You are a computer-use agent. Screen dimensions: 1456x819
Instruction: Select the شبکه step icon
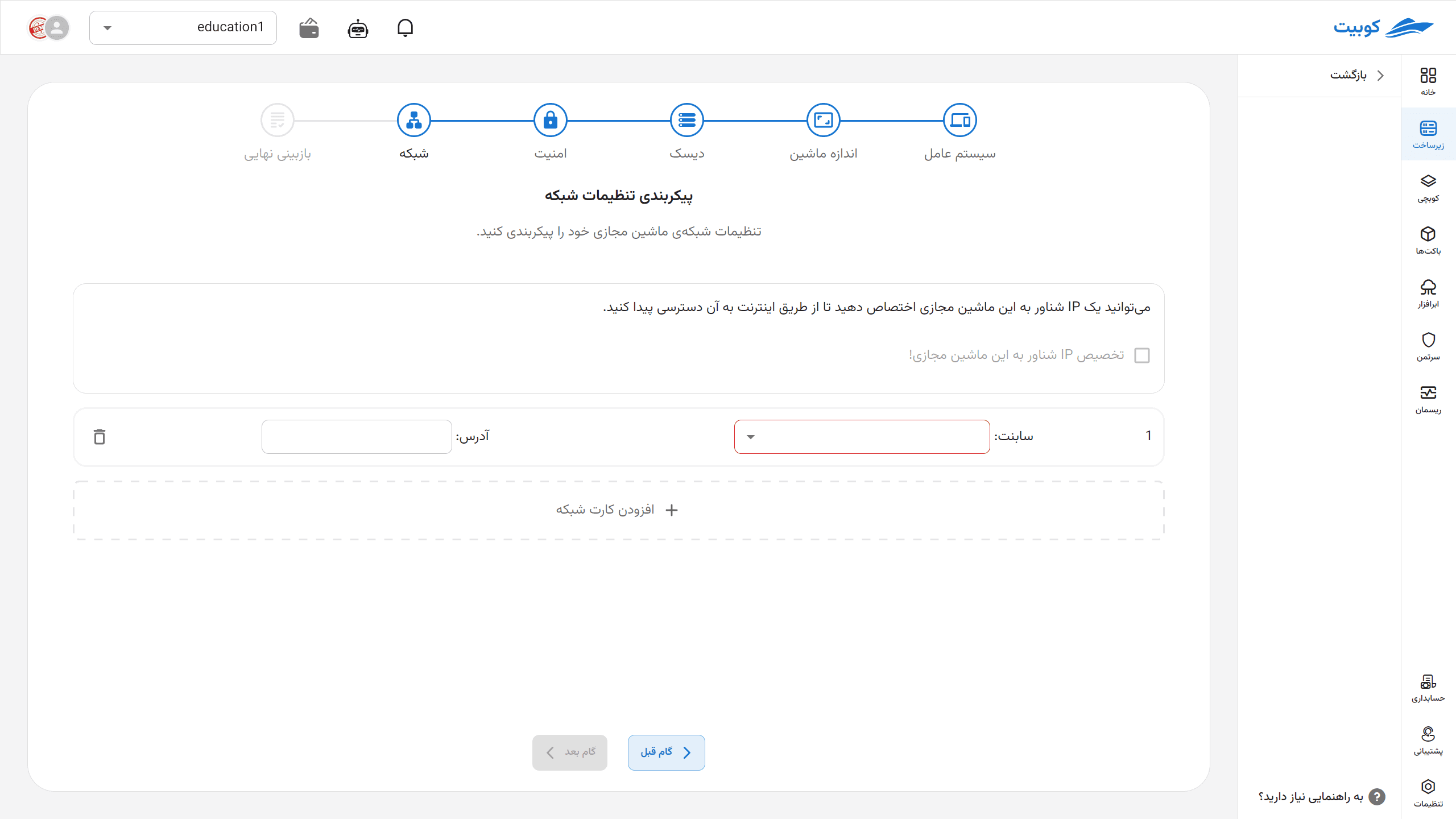(x=414, y=120)
